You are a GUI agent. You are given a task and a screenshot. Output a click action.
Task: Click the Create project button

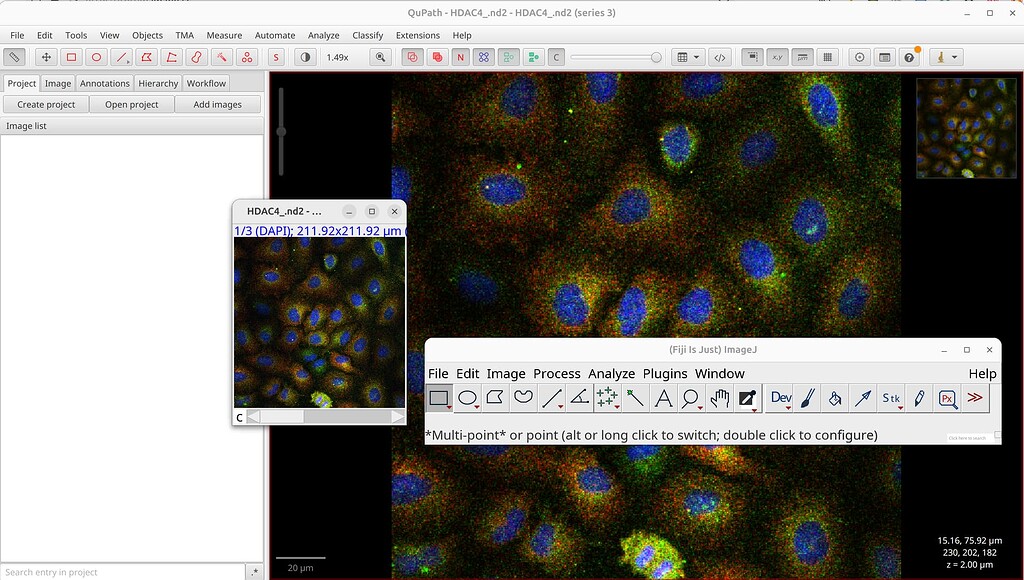(x=44, y=104)
